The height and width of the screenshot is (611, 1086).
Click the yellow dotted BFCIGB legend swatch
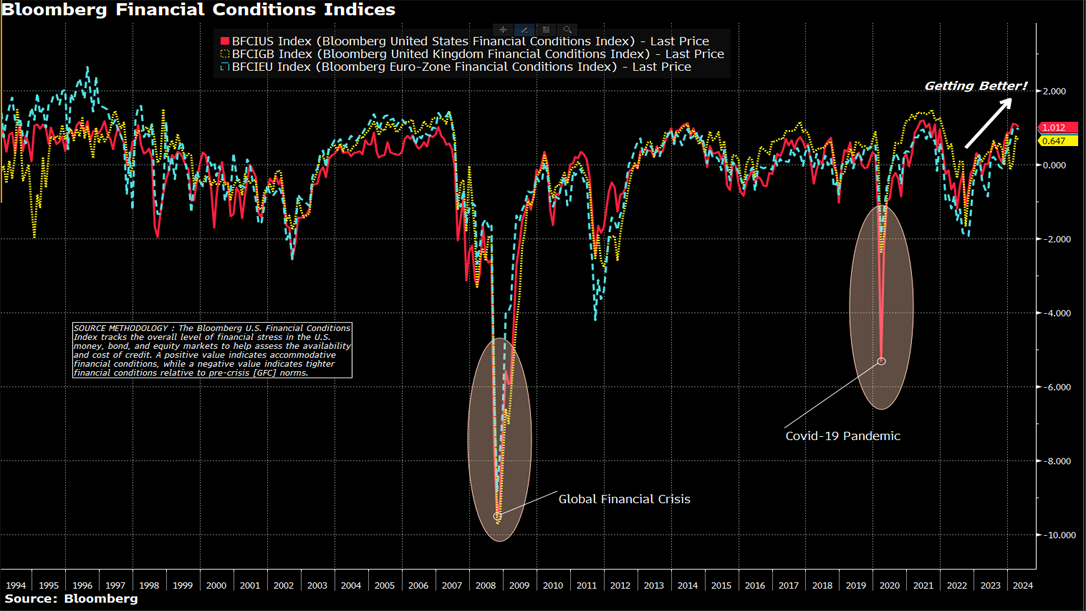tap(224, 54)
